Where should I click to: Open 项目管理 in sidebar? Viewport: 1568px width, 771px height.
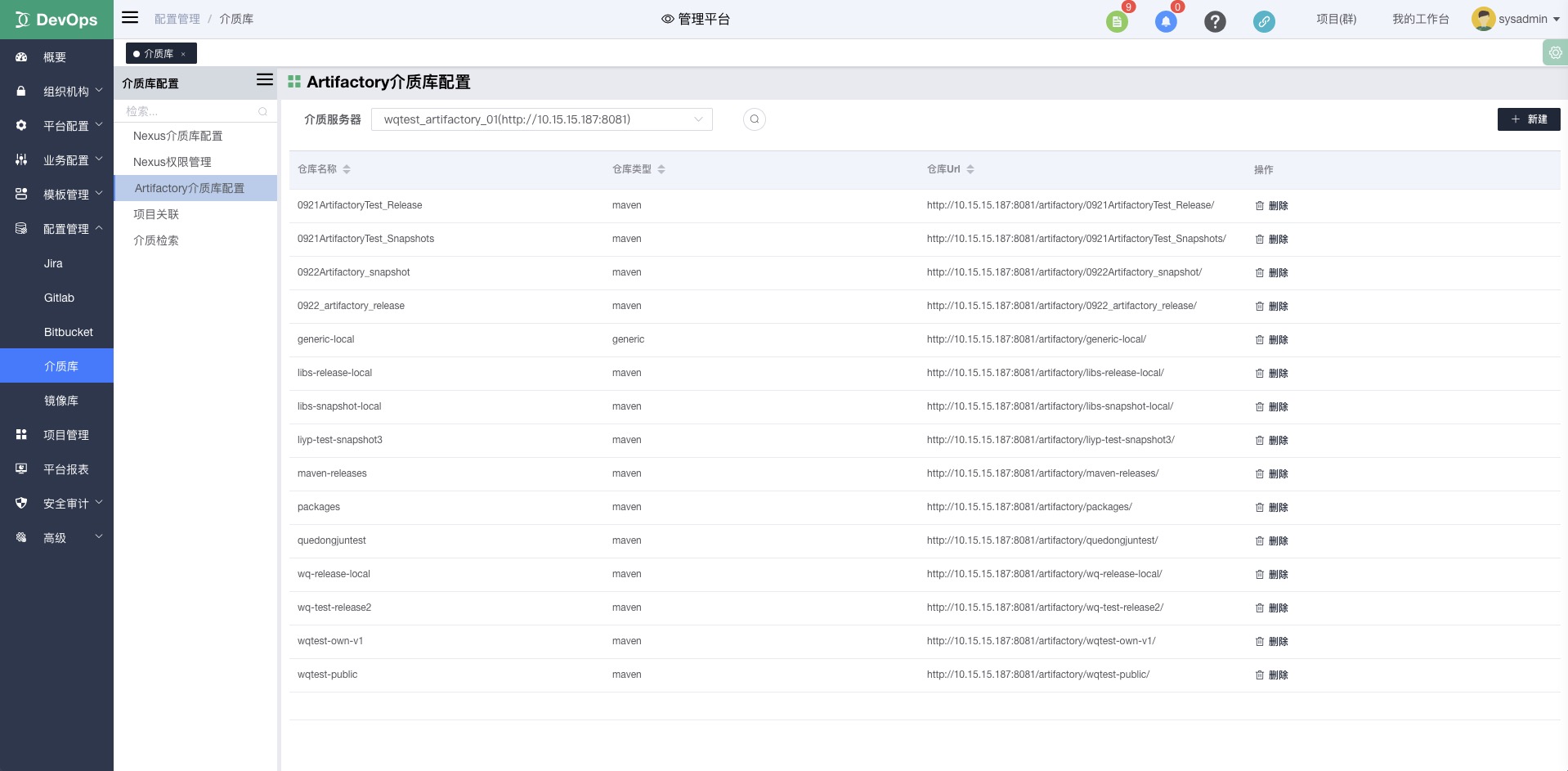56,435
